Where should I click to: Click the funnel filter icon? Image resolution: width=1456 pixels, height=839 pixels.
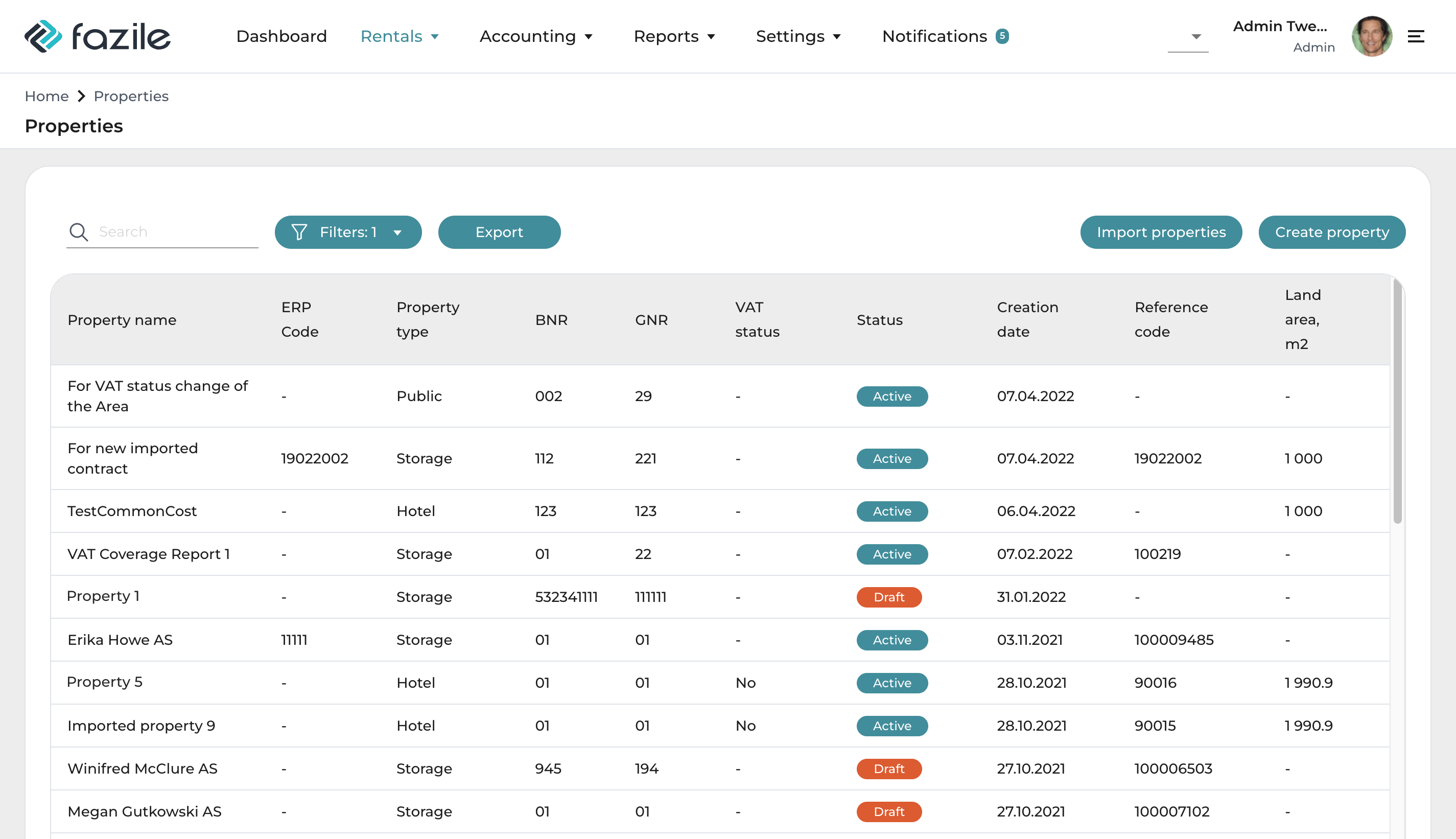(299, 232)
